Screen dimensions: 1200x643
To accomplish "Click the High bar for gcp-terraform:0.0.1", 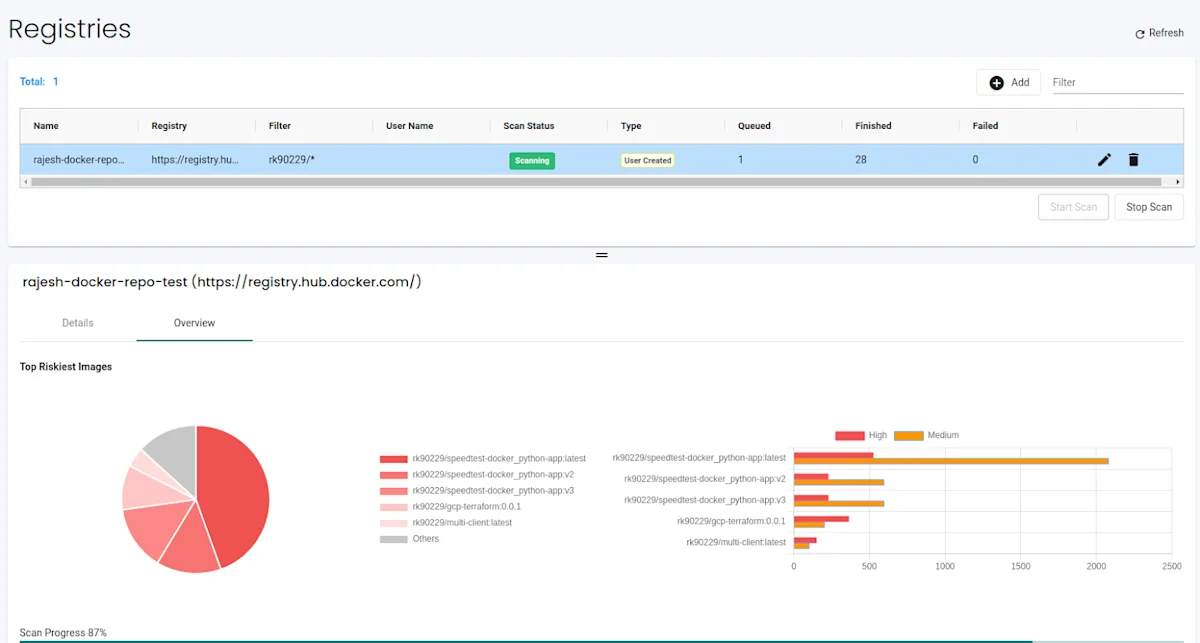I will pyautogui.click(x=821, y=518).
